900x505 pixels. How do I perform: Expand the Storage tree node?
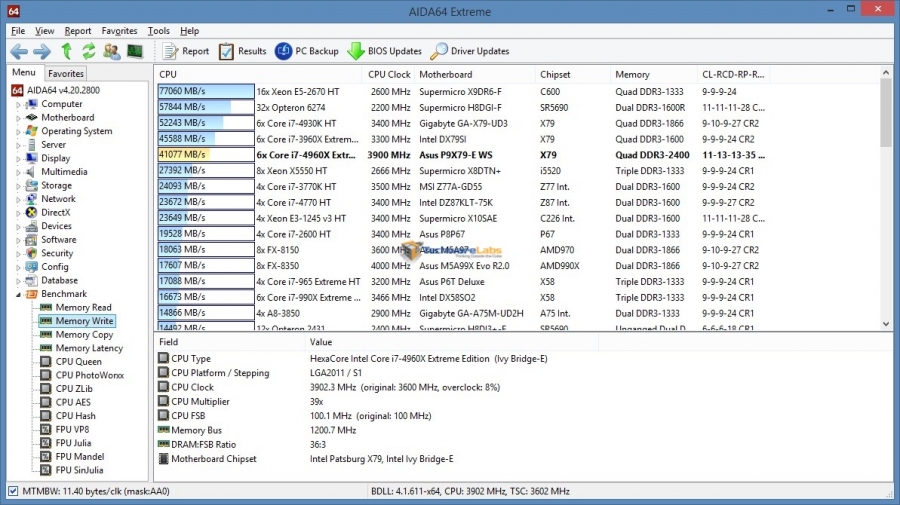(x=18, y=186)
